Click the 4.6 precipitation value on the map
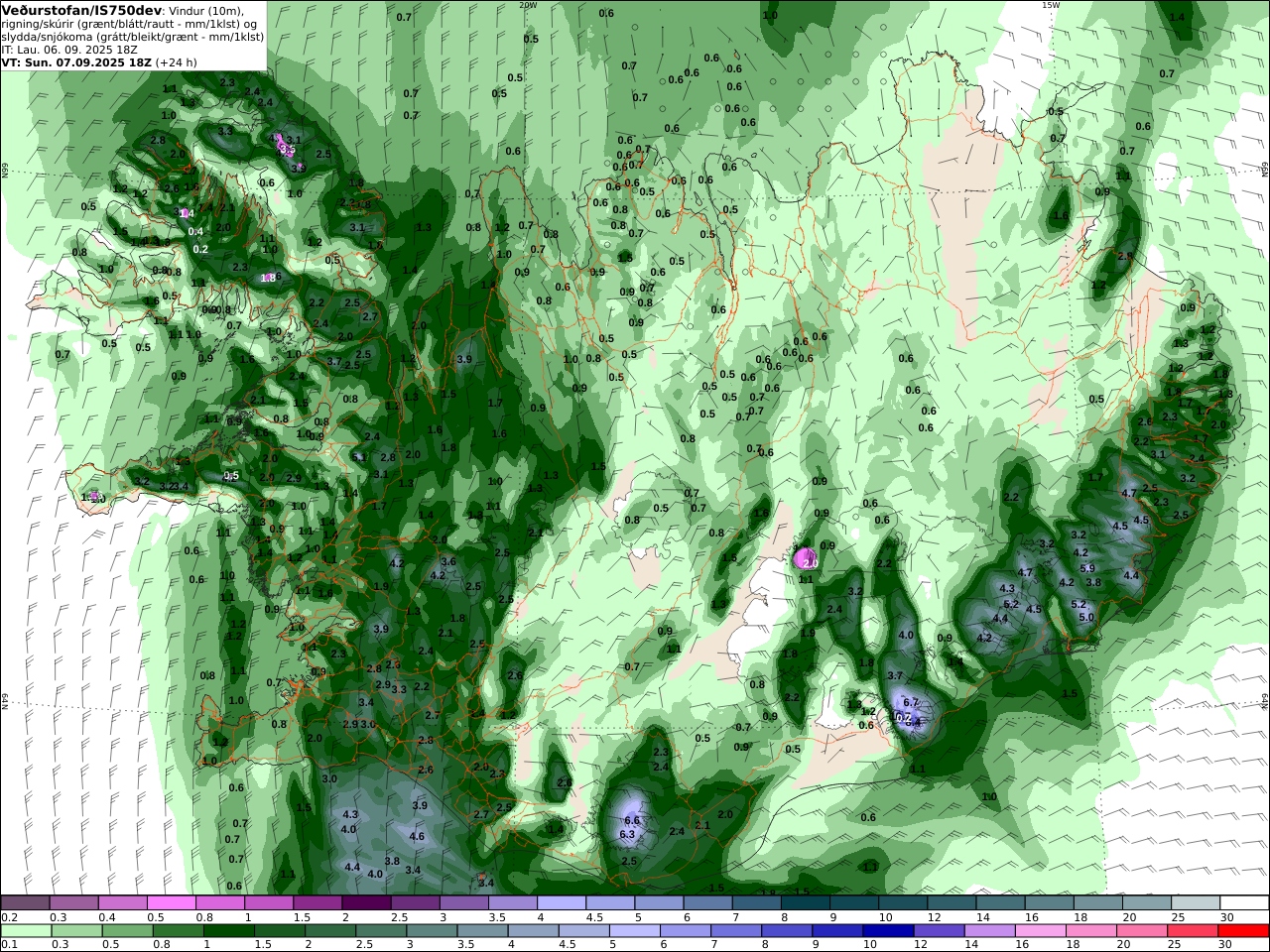 click(417, 836)
